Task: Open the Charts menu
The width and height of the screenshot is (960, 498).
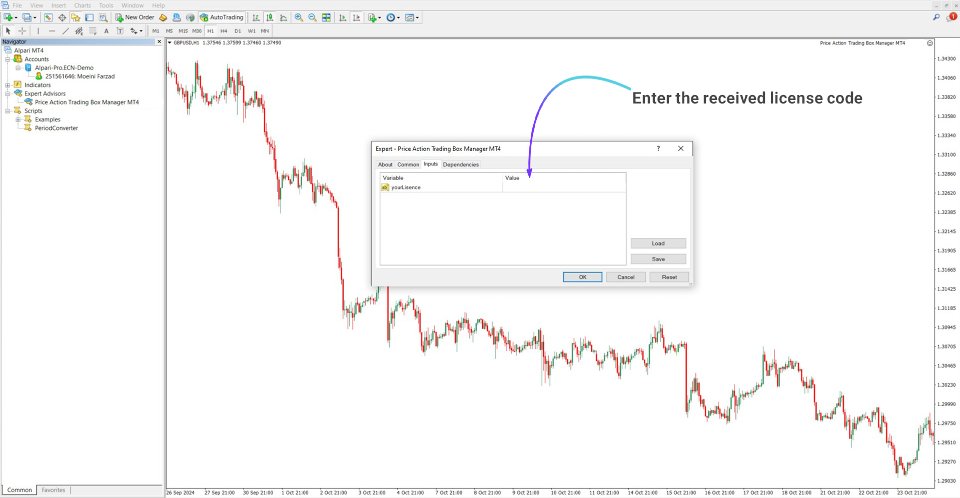Action: pyautogui.click(x=83, y=6)
